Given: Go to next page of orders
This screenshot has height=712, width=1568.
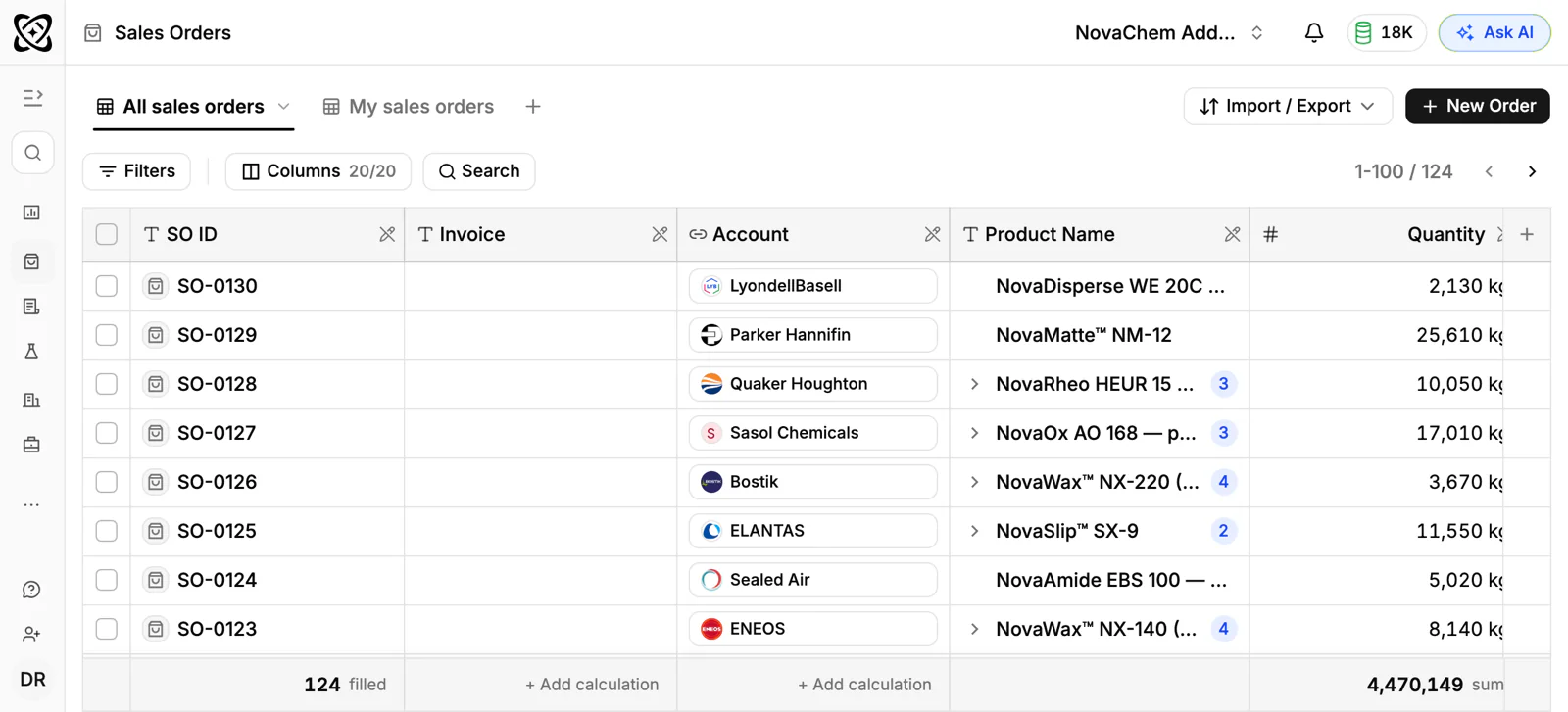Looking at the screenshot, I should coord(1532,171).
